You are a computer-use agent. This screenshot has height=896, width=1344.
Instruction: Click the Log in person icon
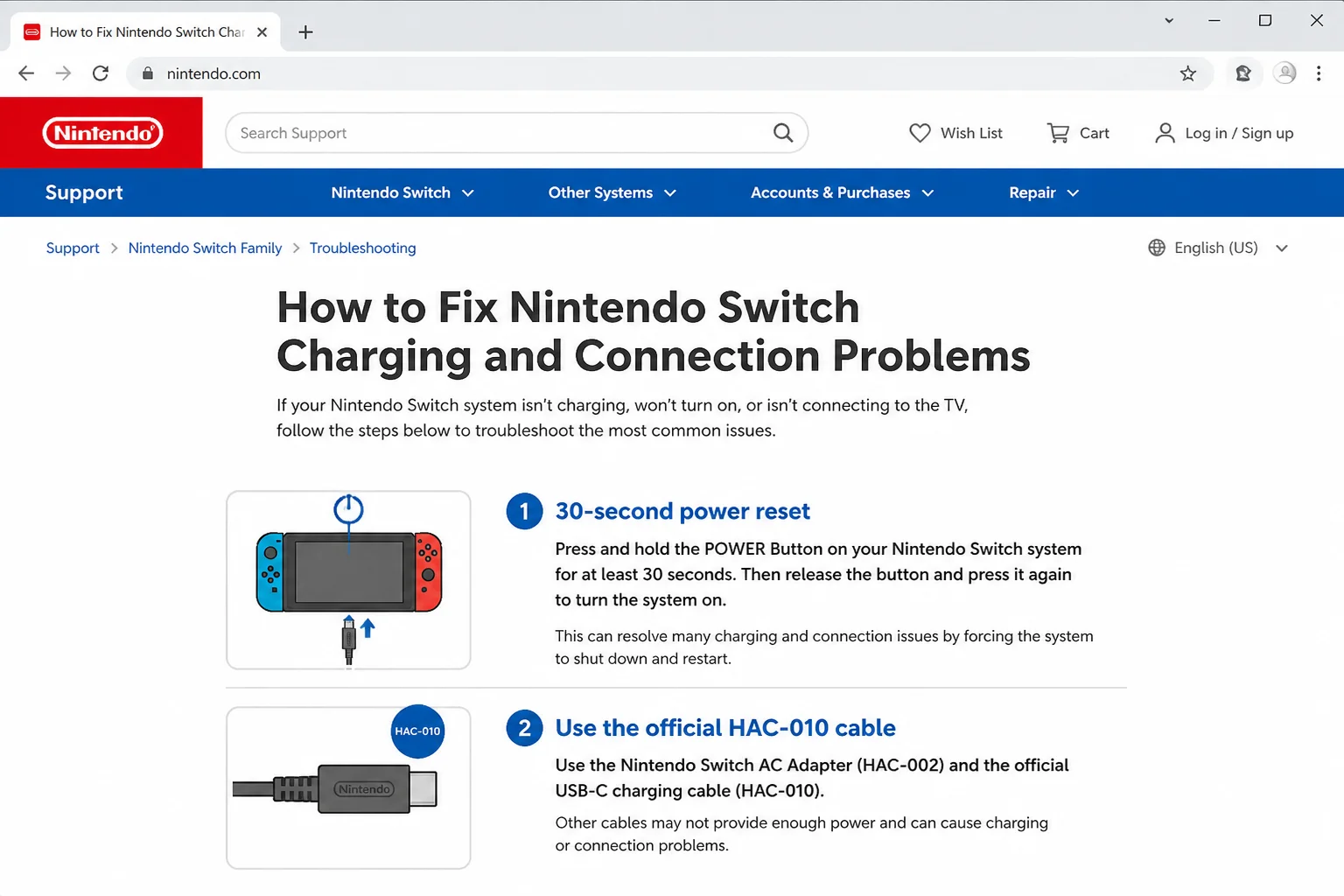coord(1165,133)
